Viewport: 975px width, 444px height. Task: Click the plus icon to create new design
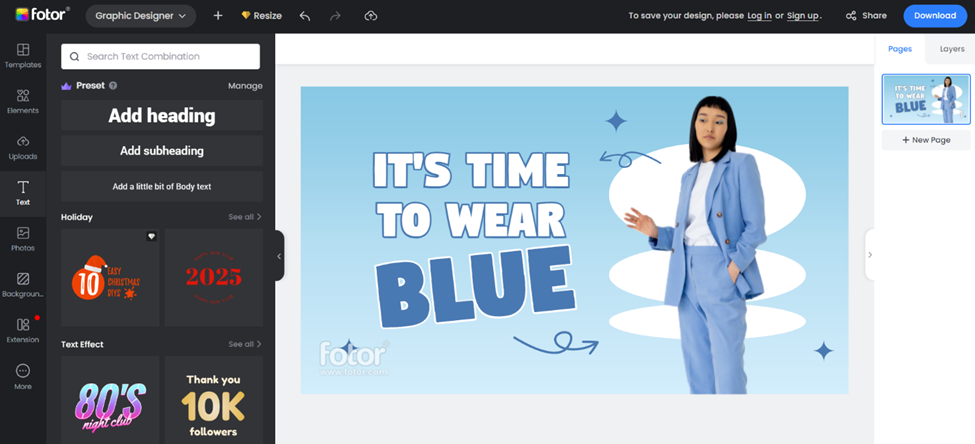218,16
